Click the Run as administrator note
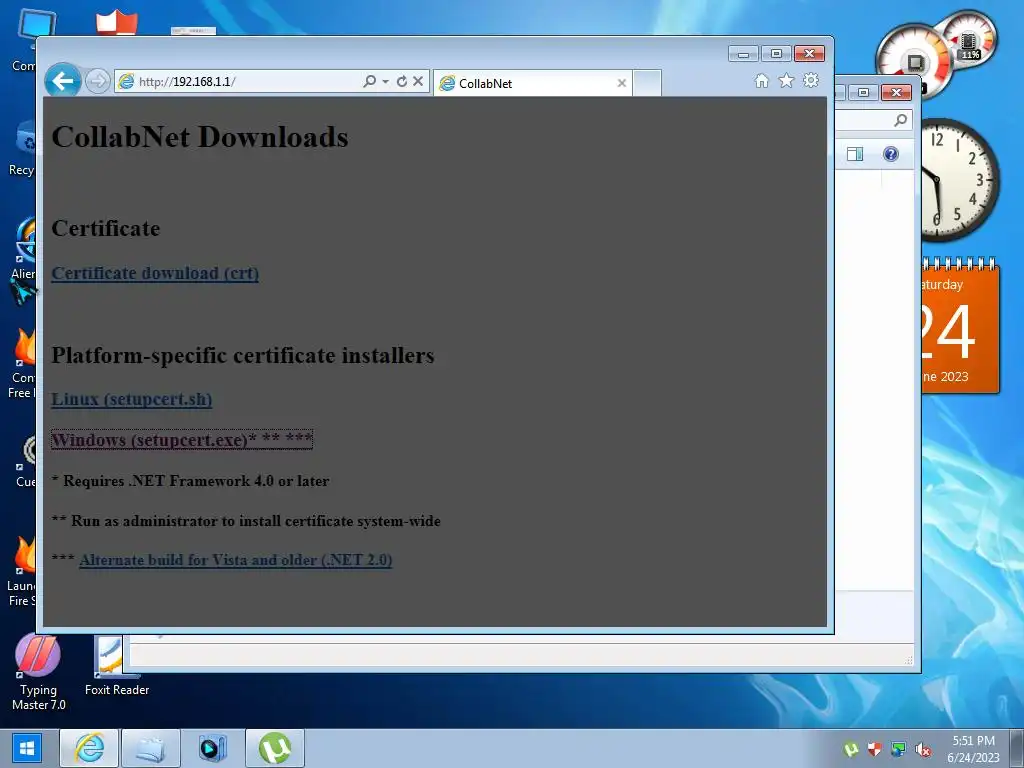The width and height of the screenshot is (1024, 768). pyautogui.click(x=246, y=521)
